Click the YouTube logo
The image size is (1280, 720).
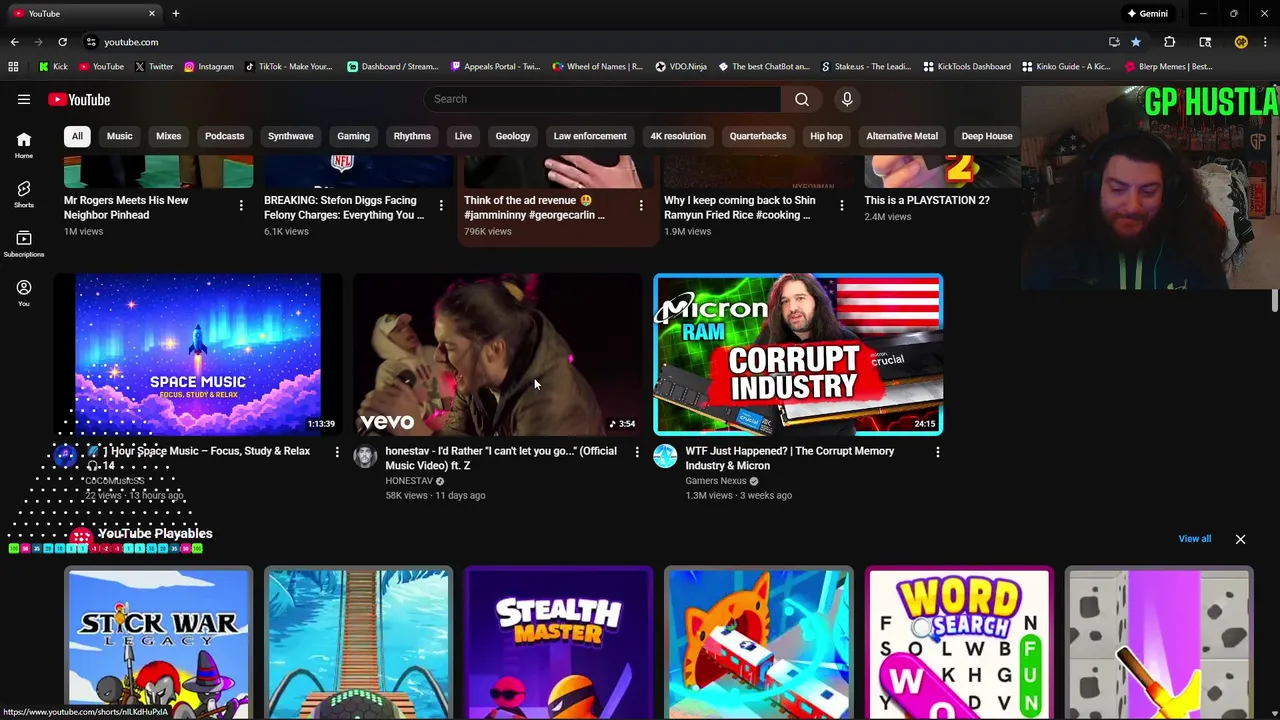[79, 99]
